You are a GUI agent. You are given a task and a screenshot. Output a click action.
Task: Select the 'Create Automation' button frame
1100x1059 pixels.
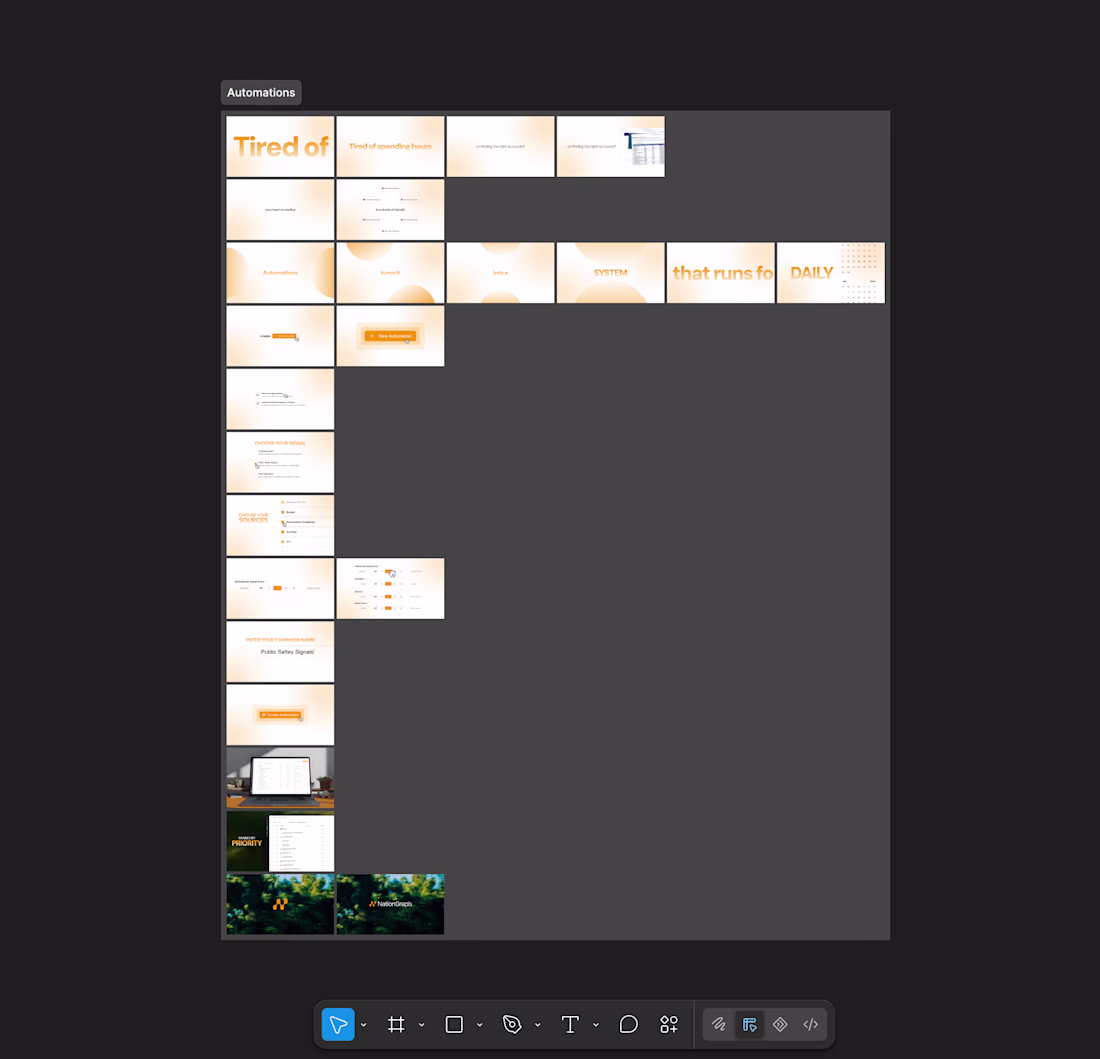280,715
